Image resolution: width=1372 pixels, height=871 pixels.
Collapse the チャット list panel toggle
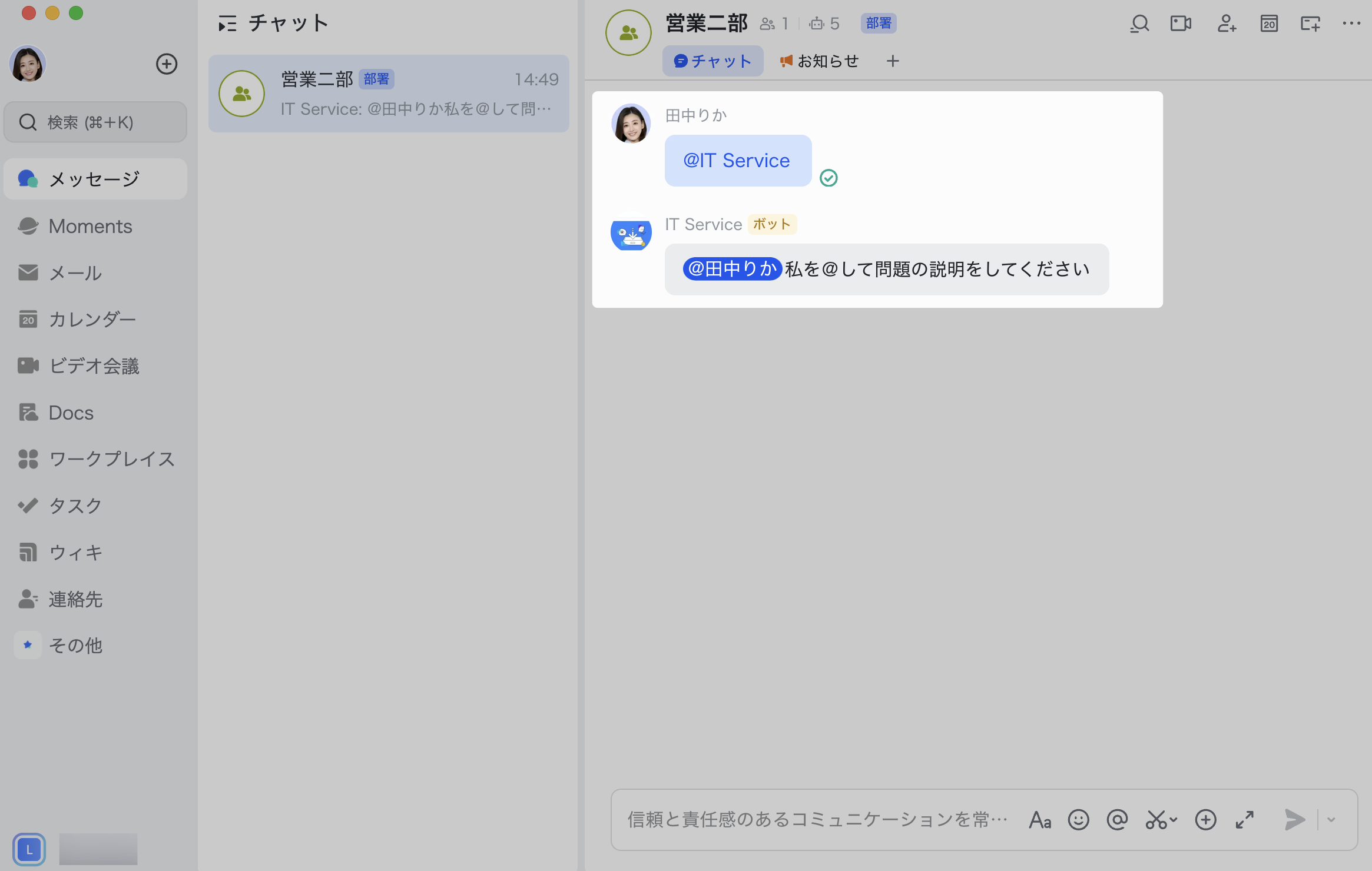coord(227,24)
